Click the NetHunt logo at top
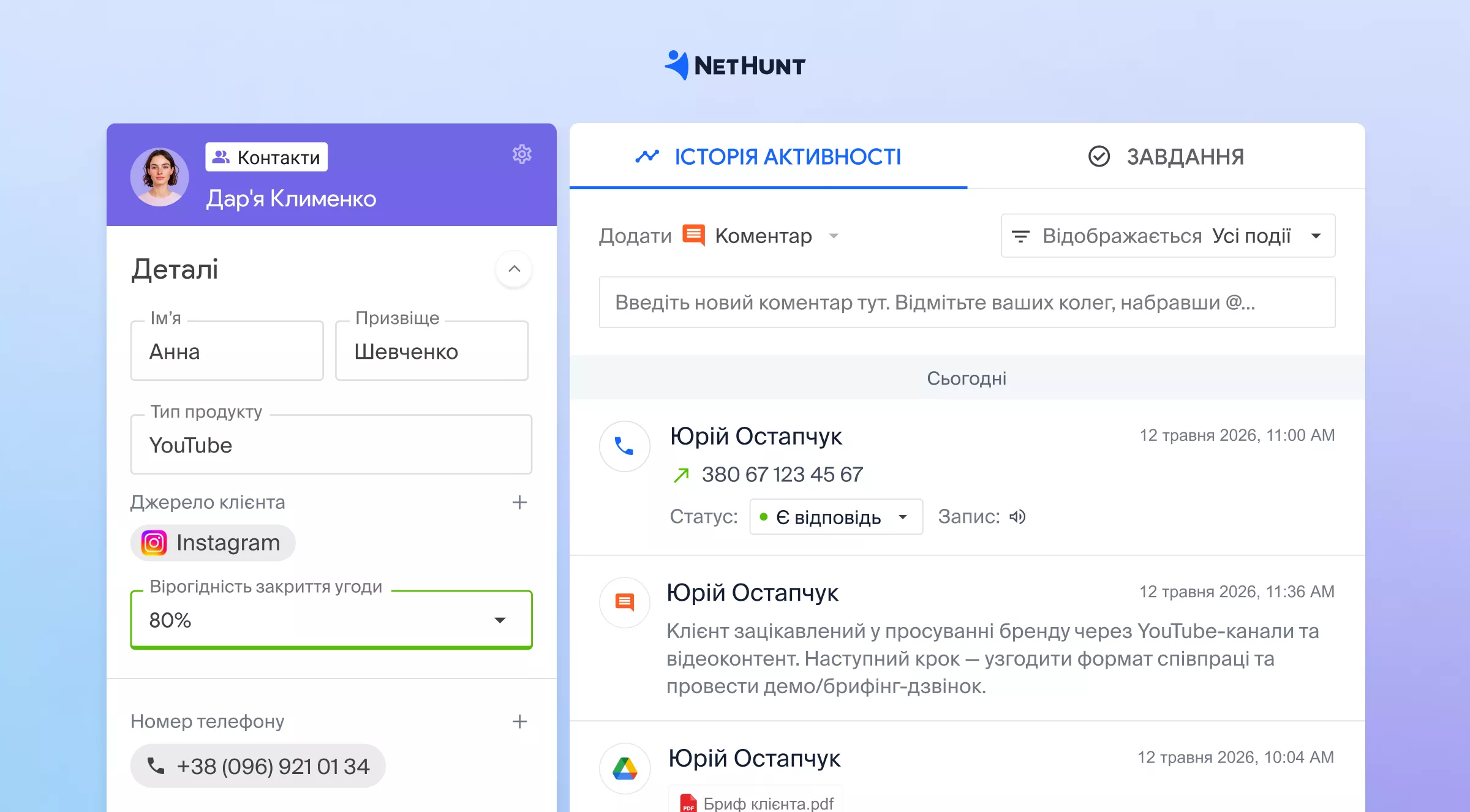The width and height of the screenshot is (1470, 812). 735,66
